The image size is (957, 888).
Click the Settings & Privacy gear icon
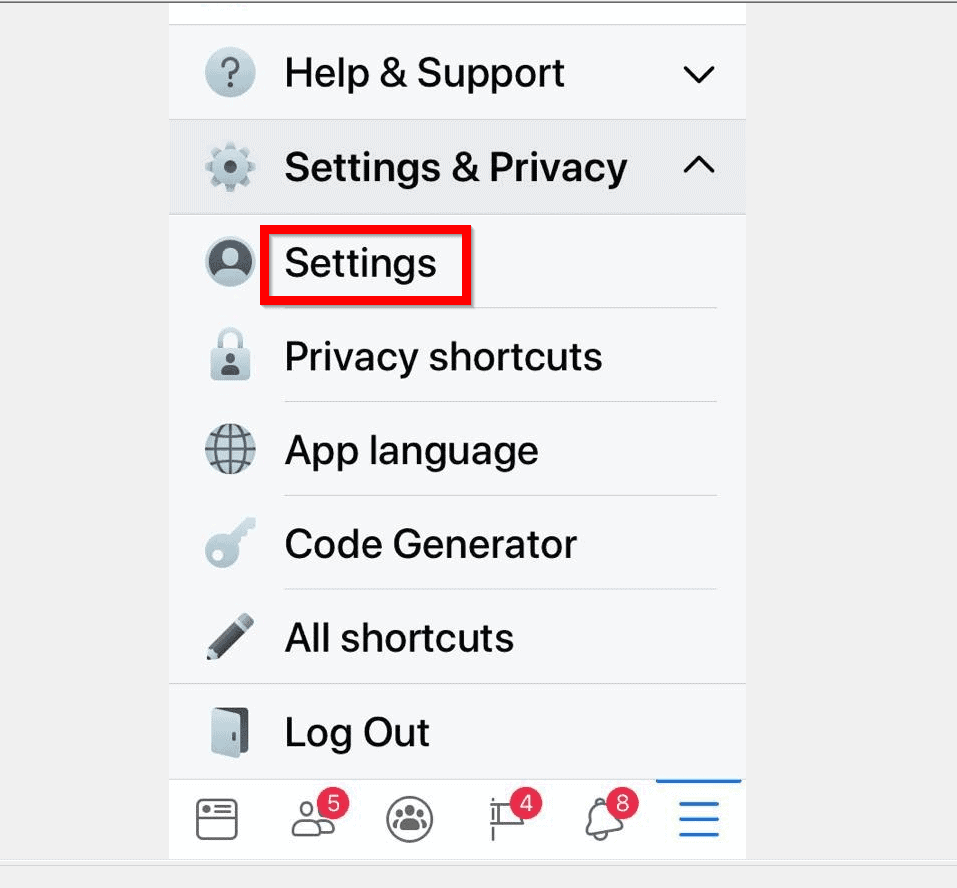230,167
